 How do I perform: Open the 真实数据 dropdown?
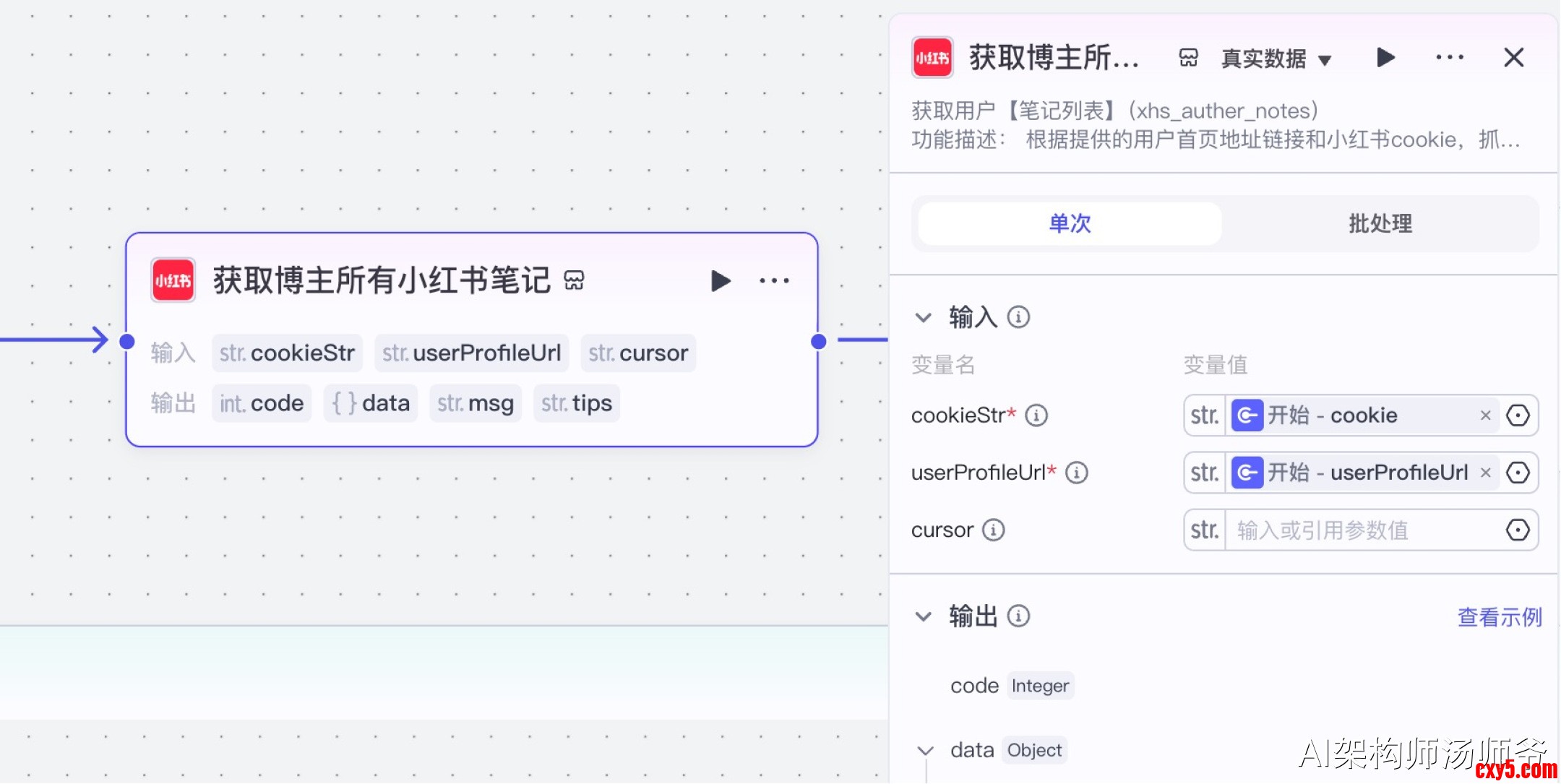(x=1276, y=59)
